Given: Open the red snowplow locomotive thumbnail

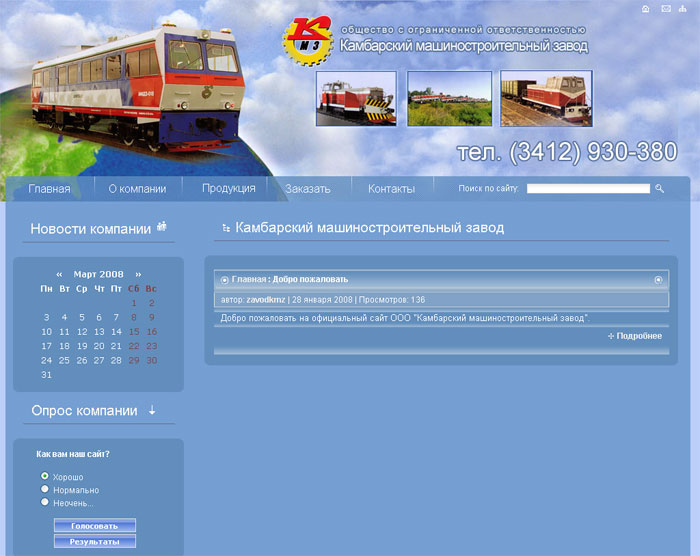Looking at the screenshot, I should (x=356, y=98).
